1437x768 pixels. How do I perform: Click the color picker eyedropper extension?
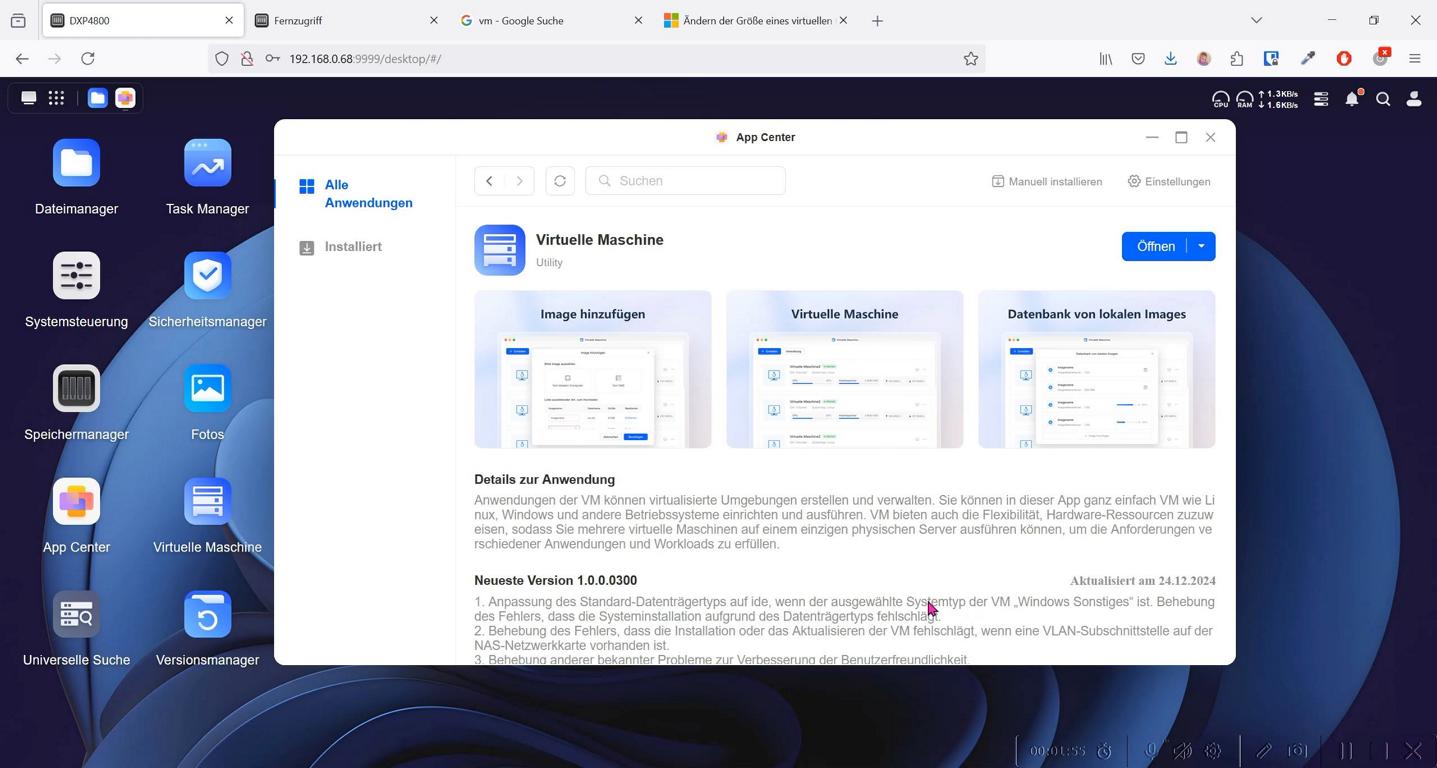pos(1307,59)
